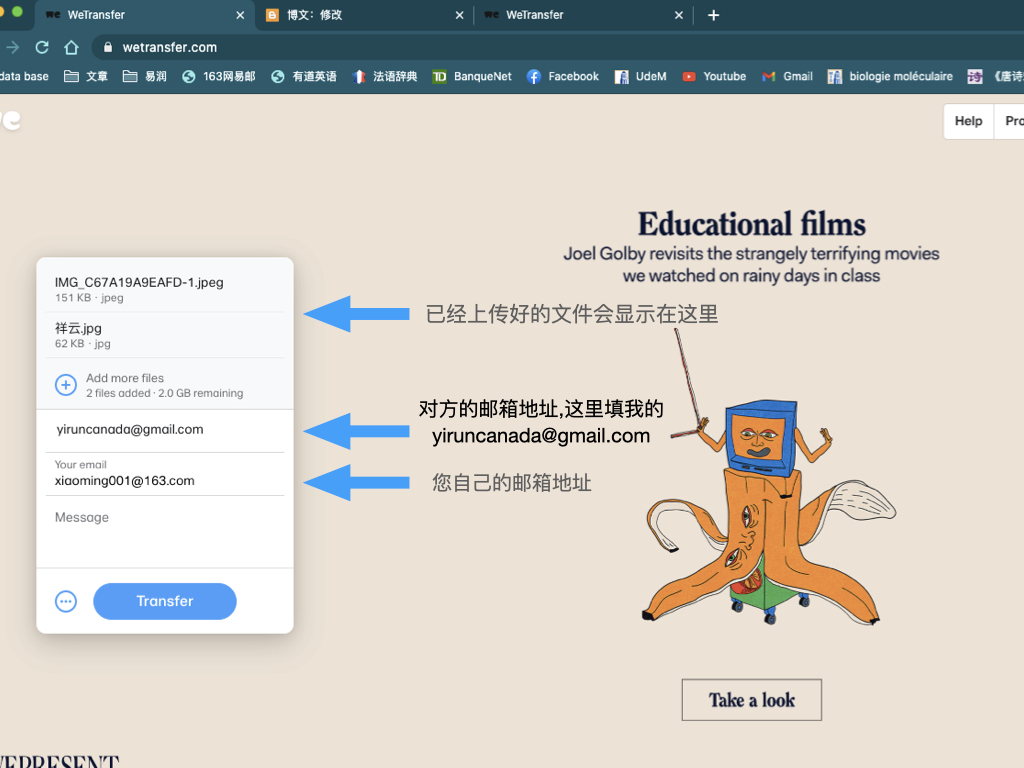The height and width of the screenshot is (768, 1024).
Task: Click the blue Transfer button
Action: click(x=165, y=601)
